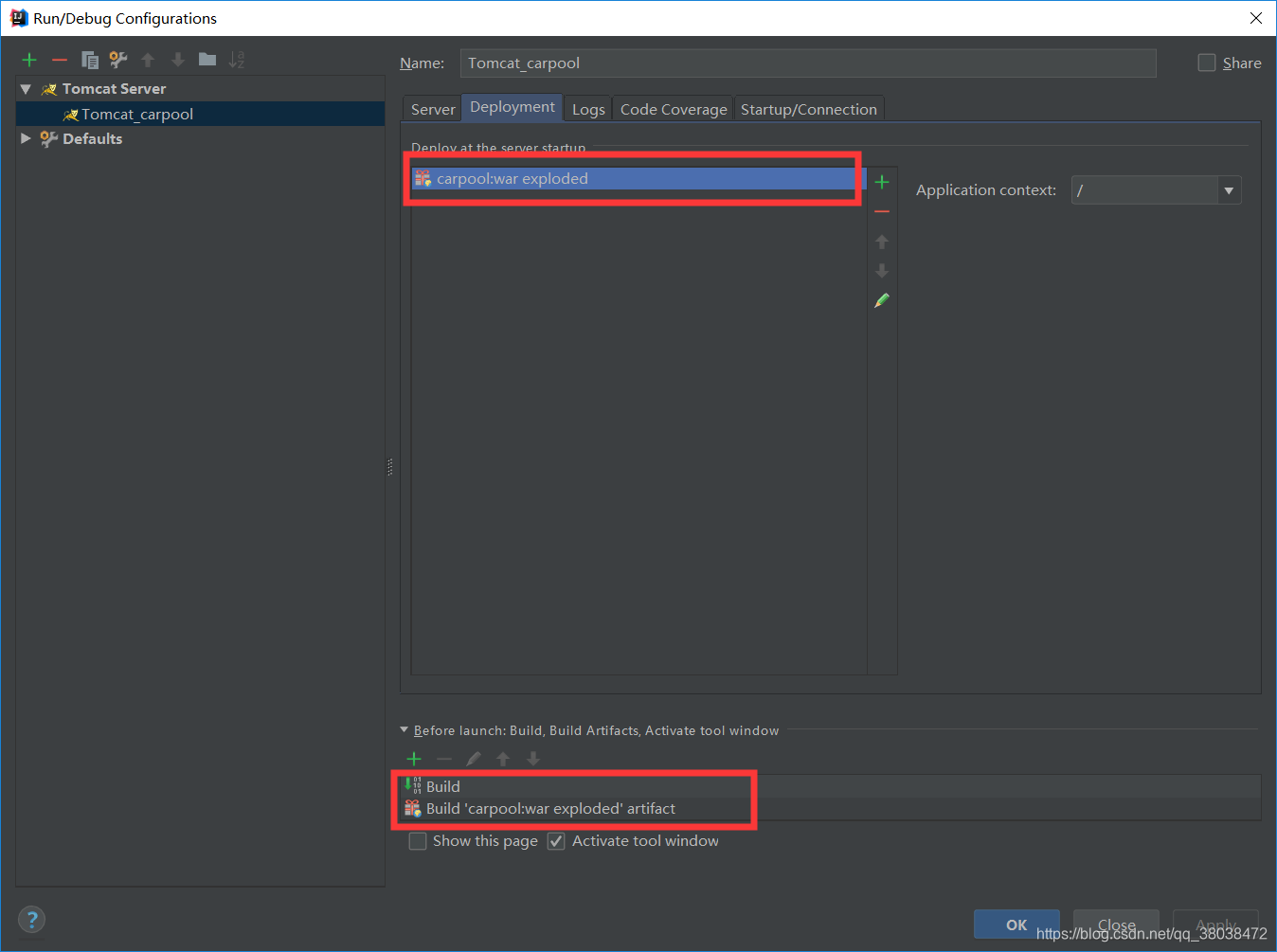Screen dimensions: 1277x952
Task: Edit before launch task pencil icon
Action: (474, 759)
